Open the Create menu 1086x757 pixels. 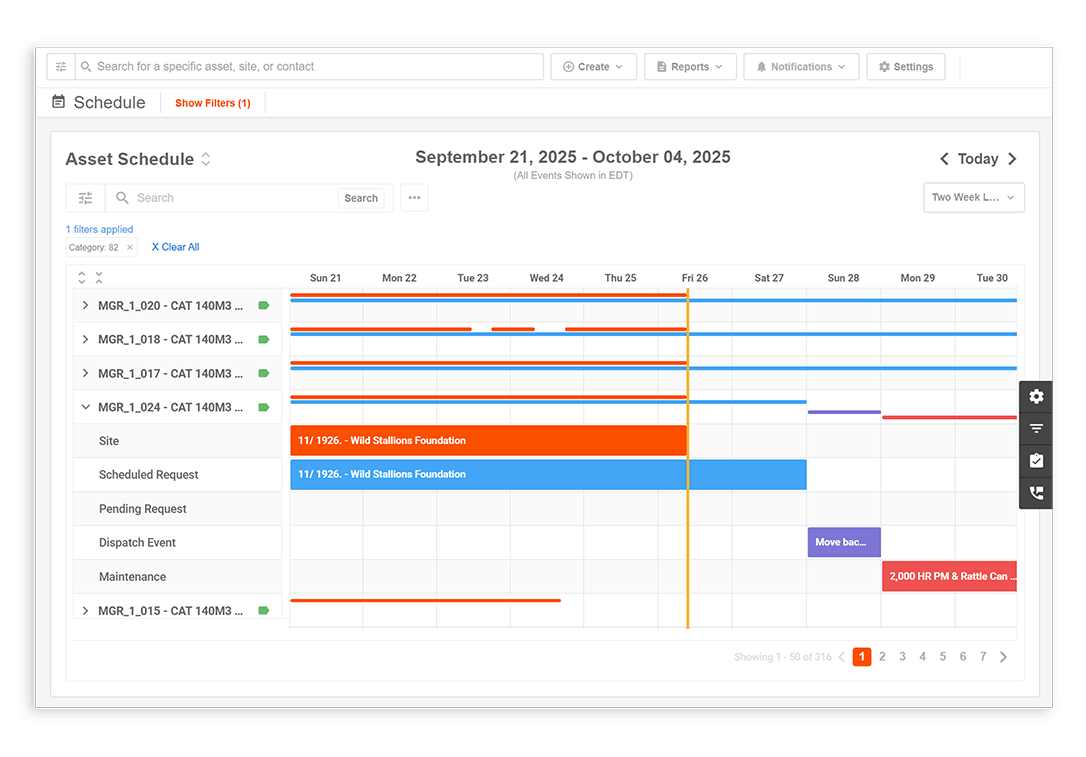(593, 66)
